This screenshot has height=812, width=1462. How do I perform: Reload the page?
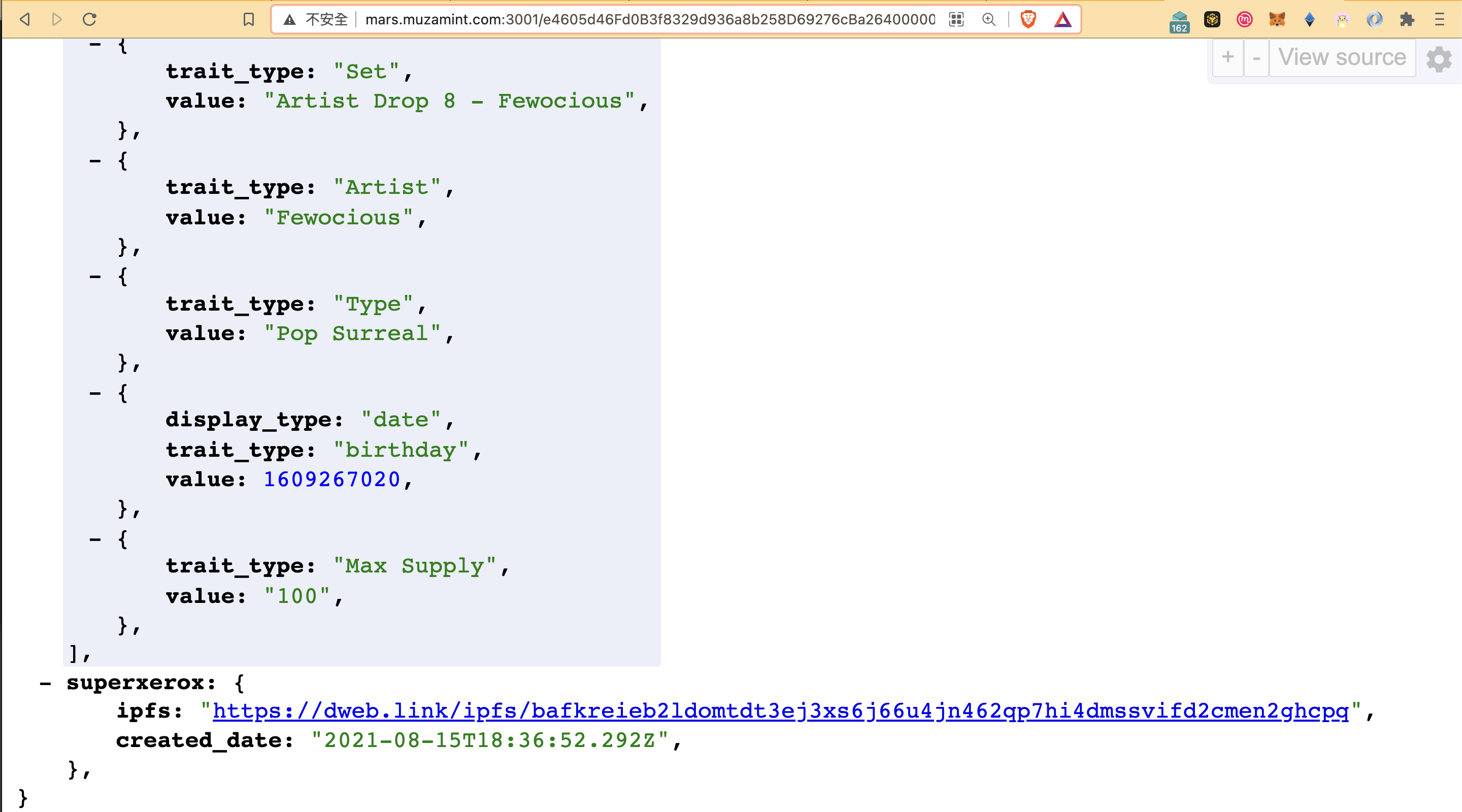pyautogui.click(x=90, y=20)
